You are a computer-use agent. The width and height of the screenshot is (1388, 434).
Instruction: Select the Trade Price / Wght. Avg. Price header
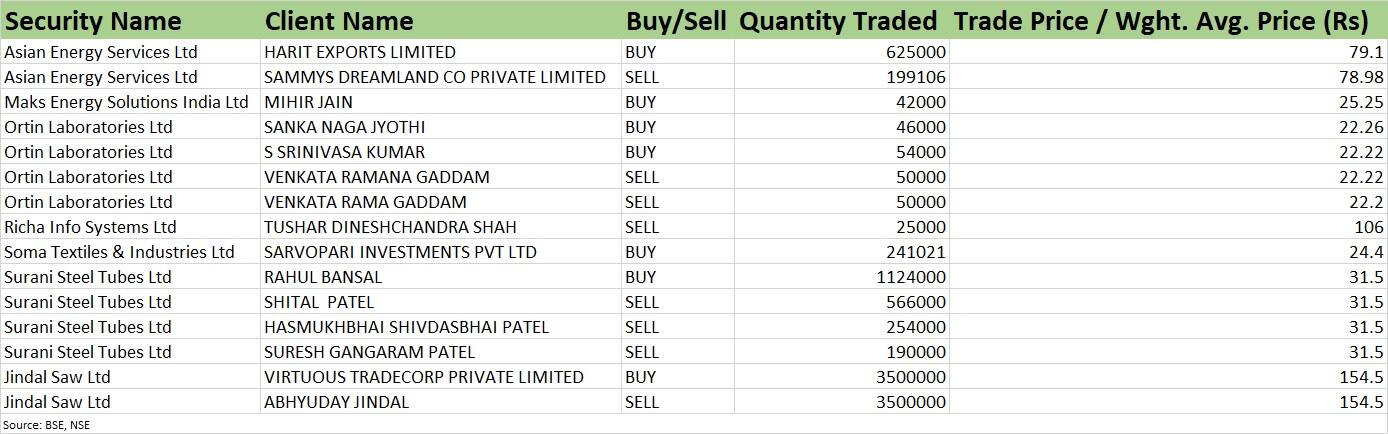1168,20
